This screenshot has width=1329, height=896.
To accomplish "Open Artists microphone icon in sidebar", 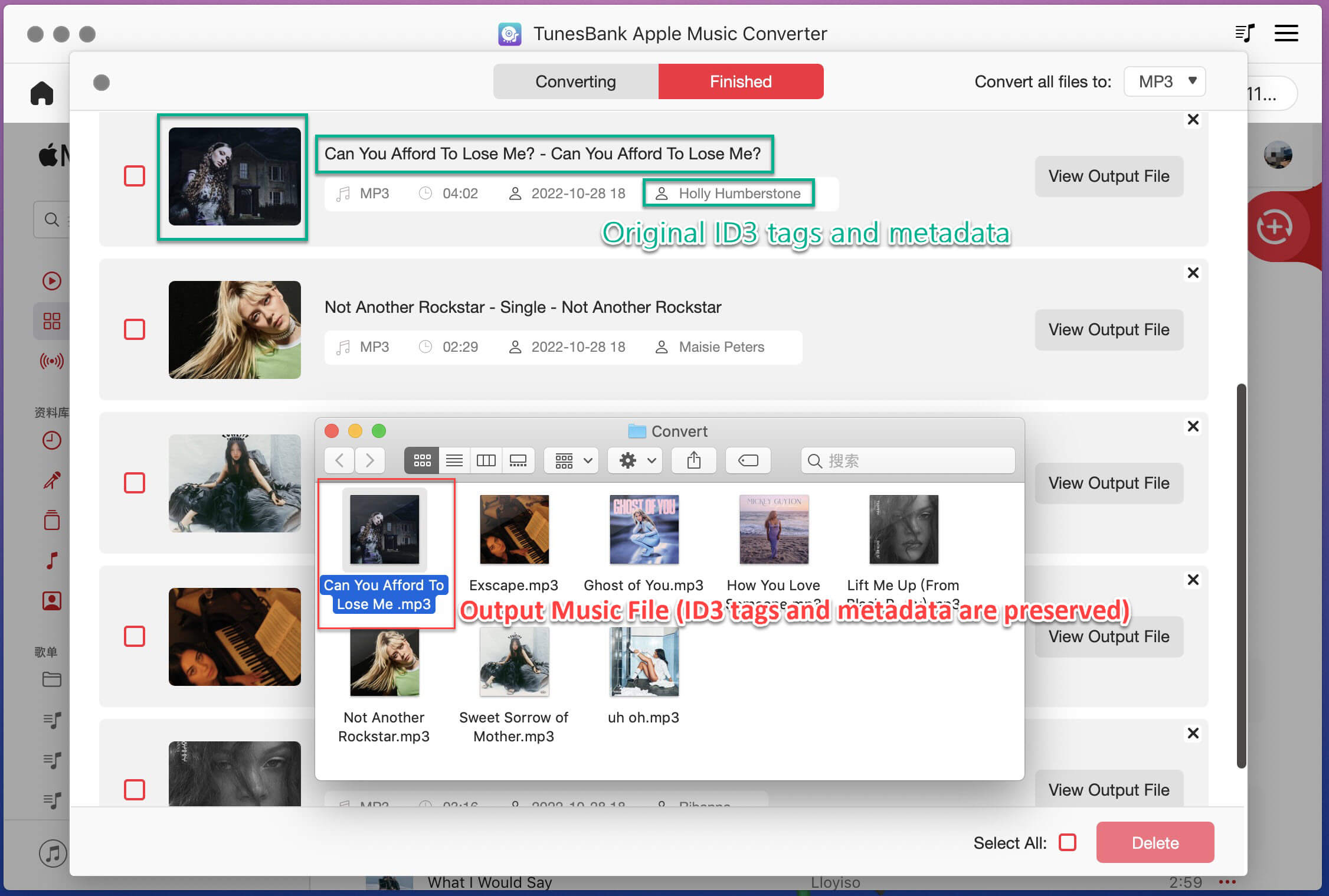I will (x=52, y=480).
